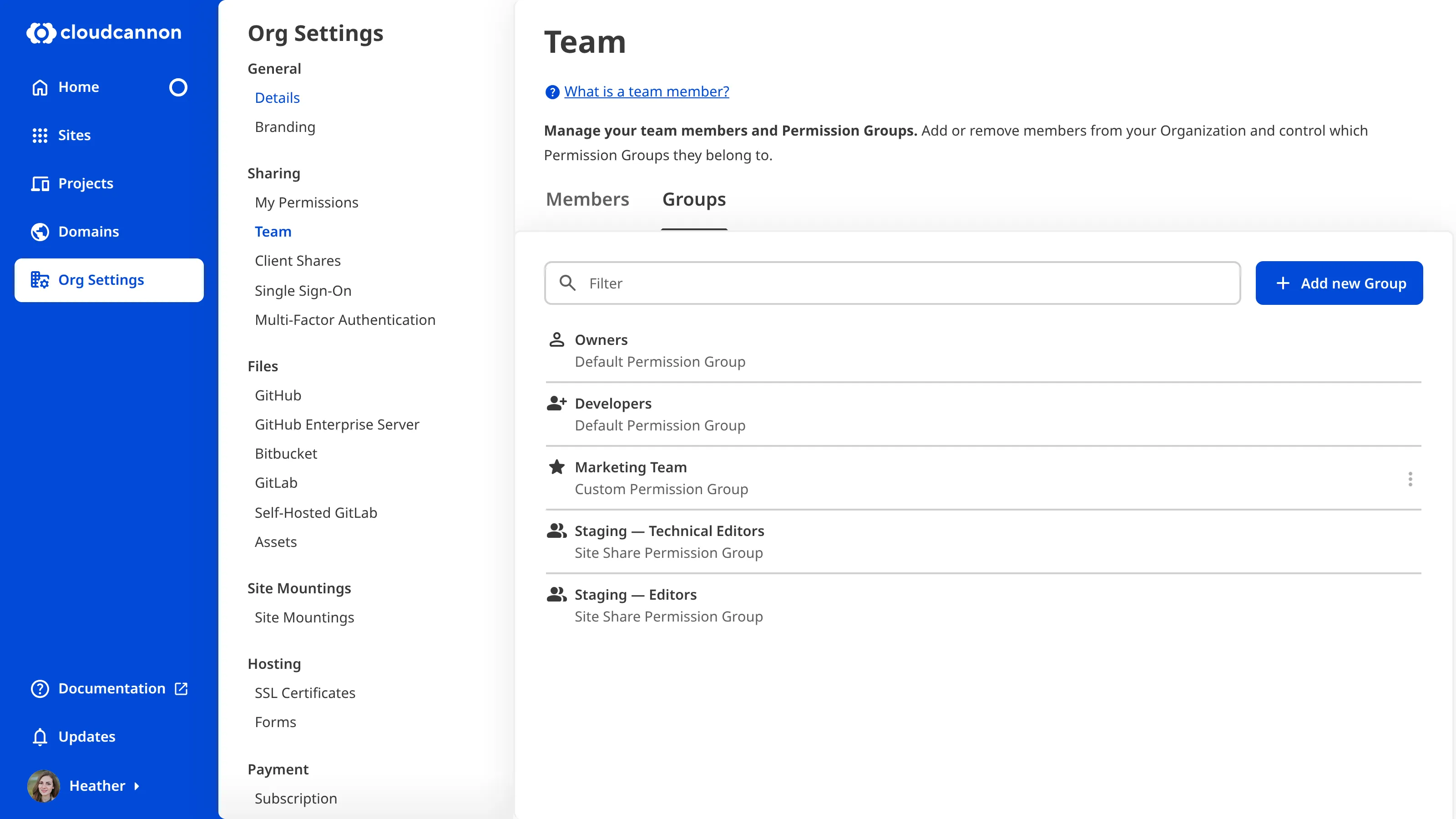Open Client Shares settings
Viewport: 1456px width, 819px height.
coord(297,261)
